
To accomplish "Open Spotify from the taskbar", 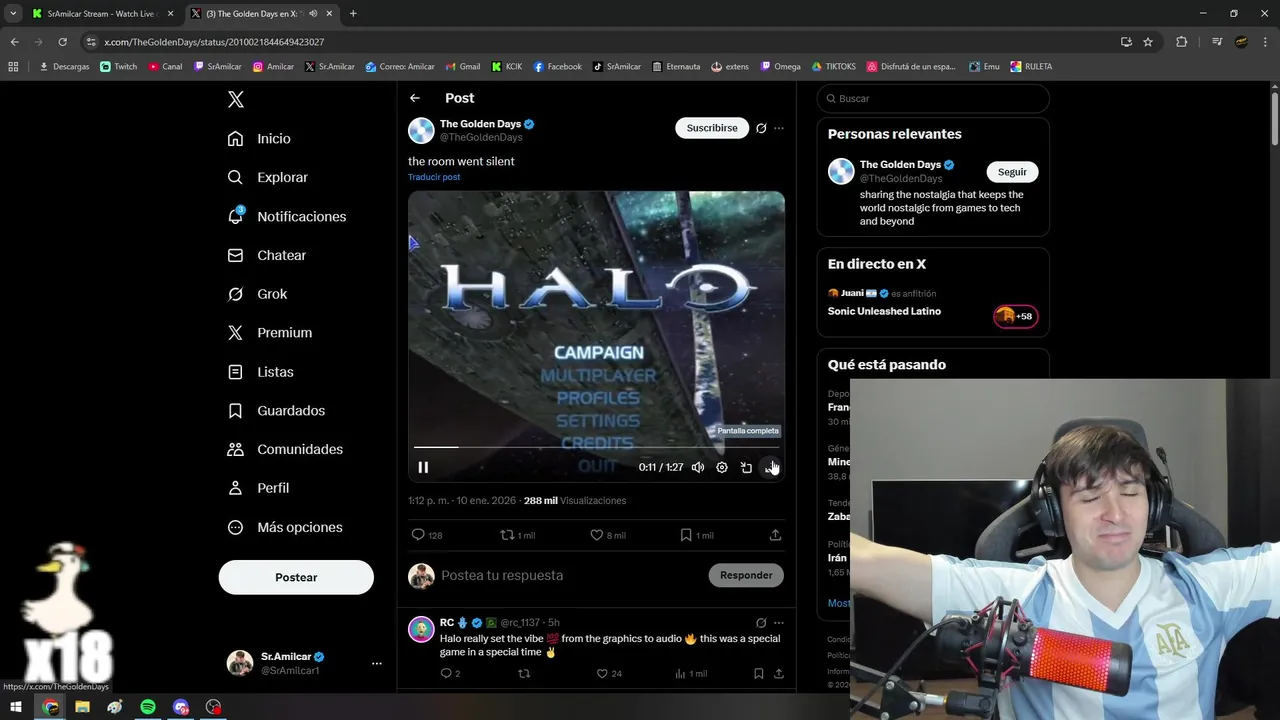I will tap(148, 707).
